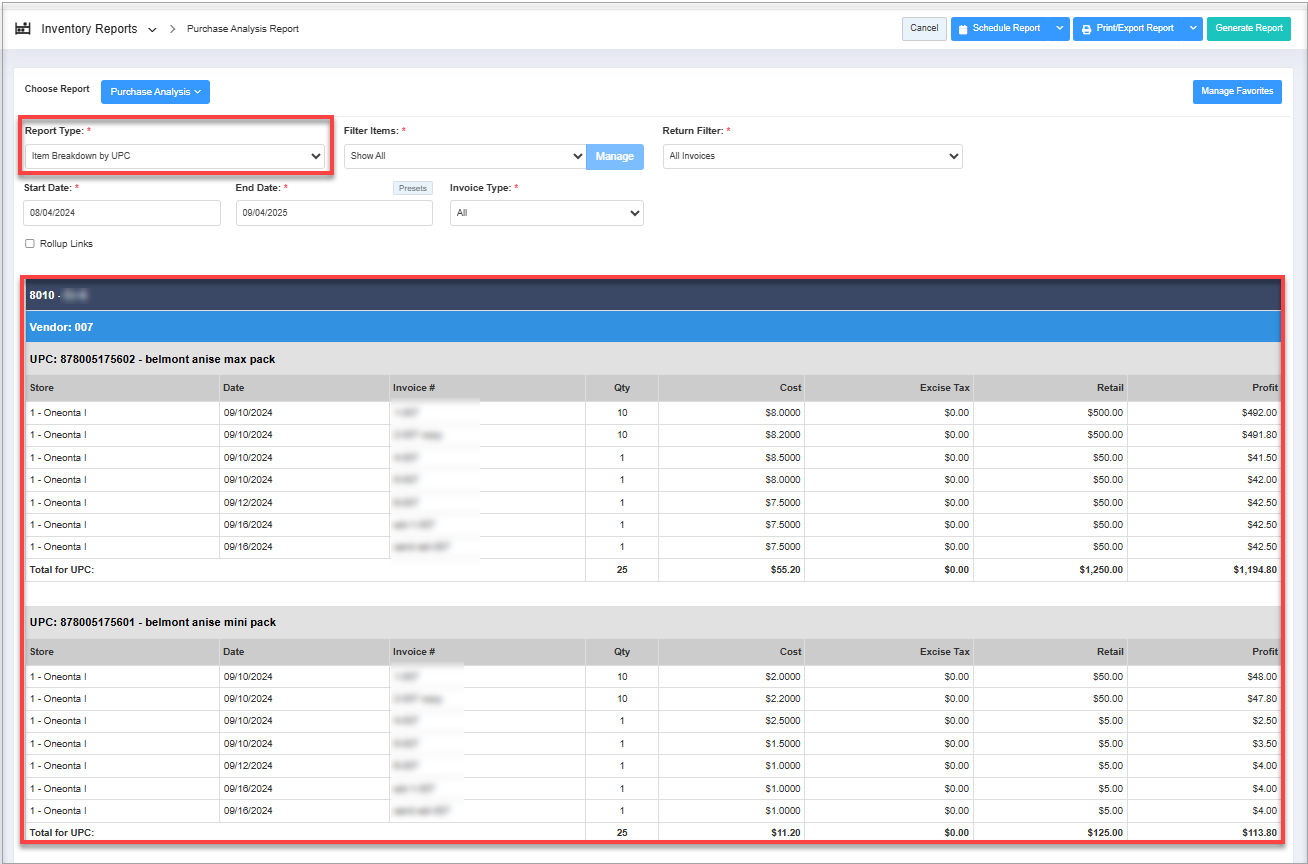Click the Start Date input field
Viewport: 1308px width, 864px height.
[x=121, y=213]
